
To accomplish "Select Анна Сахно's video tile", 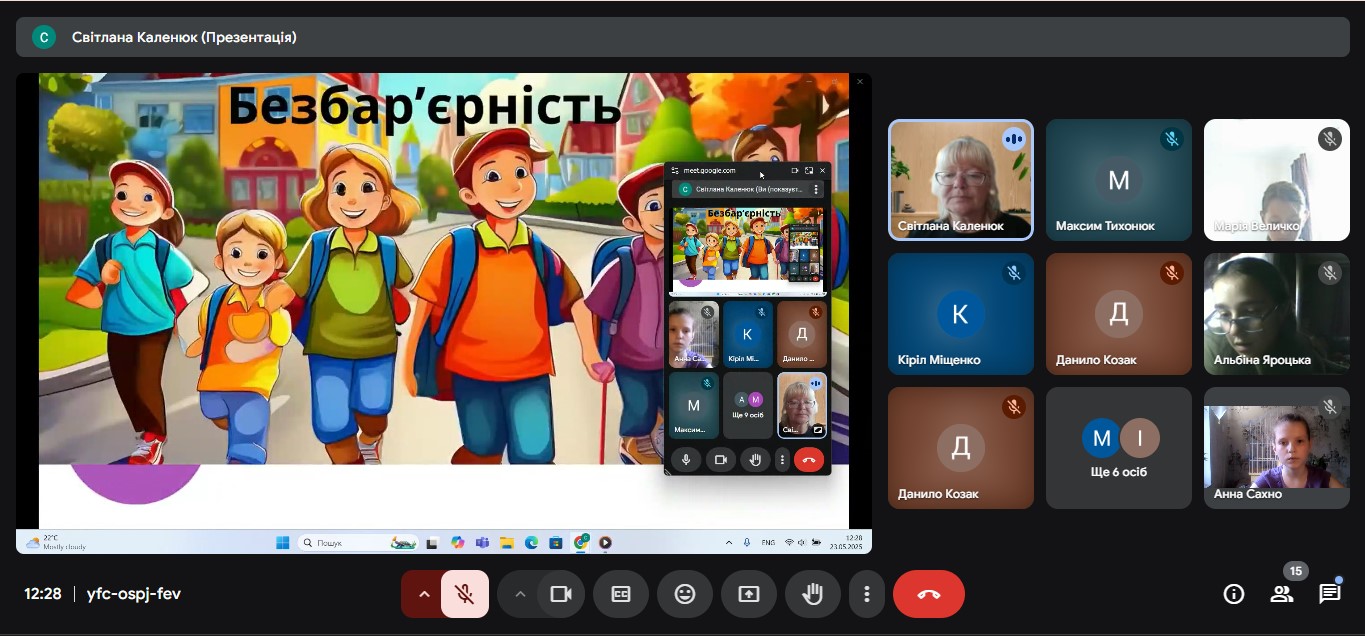I will (x=1276, y=448).
